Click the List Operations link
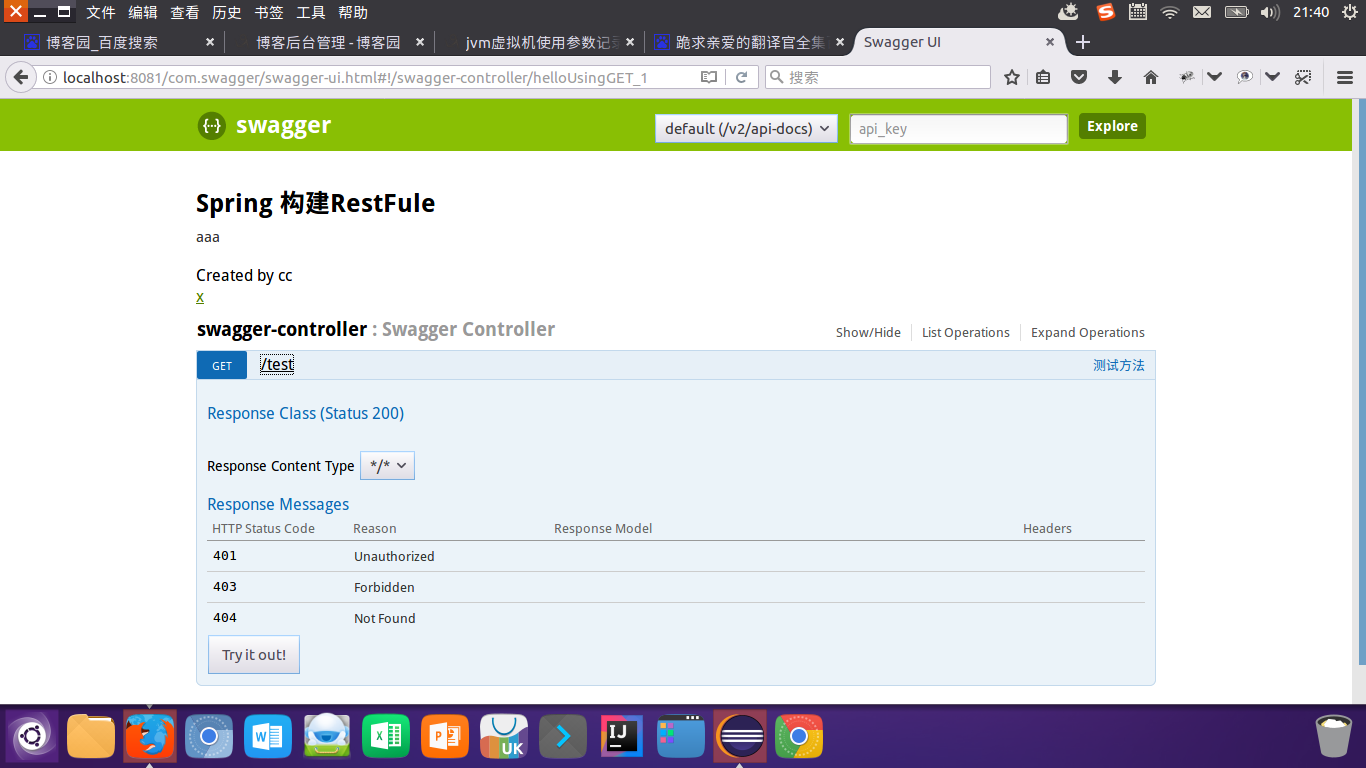The image size is (1366, 768). click(x=966, y=333)
